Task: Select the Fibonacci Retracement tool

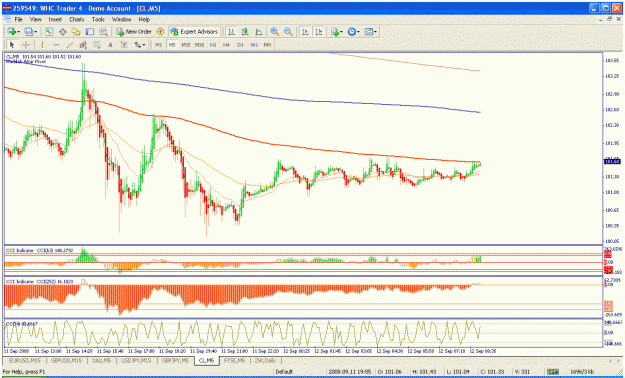Action: click(96, 45)
